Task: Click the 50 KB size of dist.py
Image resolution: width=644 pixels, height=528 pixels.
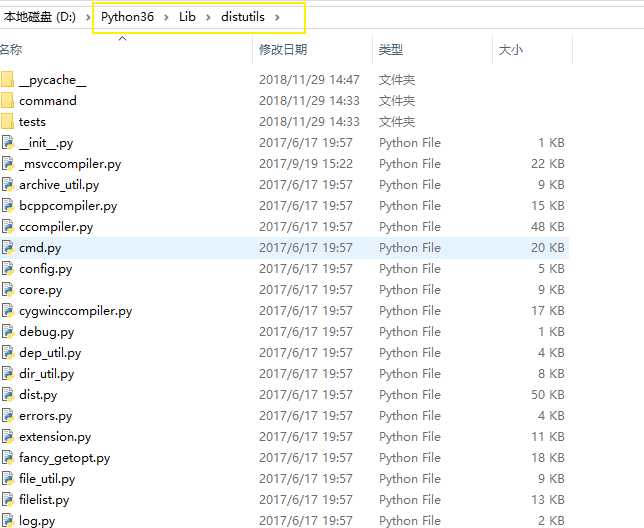Action: pos(547,395)
